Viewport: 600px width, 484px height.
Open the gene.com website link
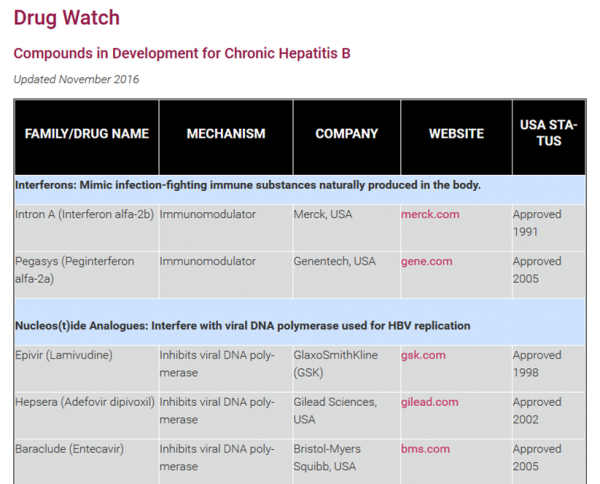pos(426,261)
